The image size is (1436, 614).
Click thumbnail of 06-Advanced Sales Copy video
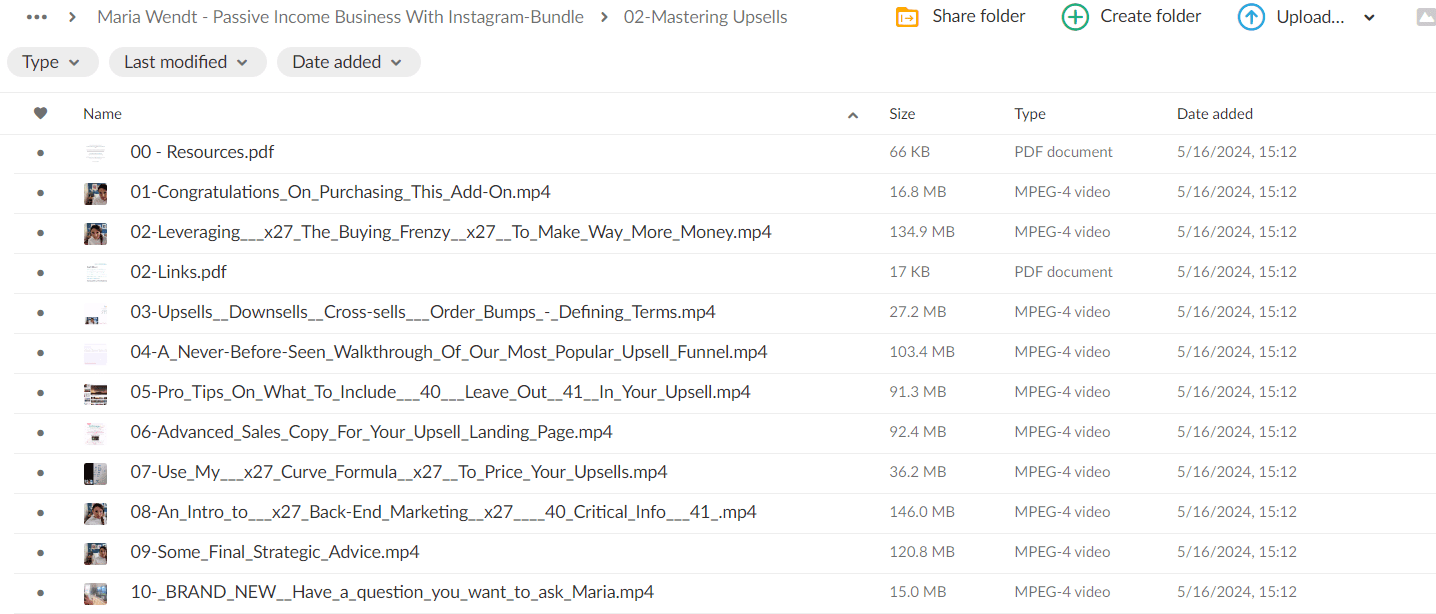coord(95,433)
